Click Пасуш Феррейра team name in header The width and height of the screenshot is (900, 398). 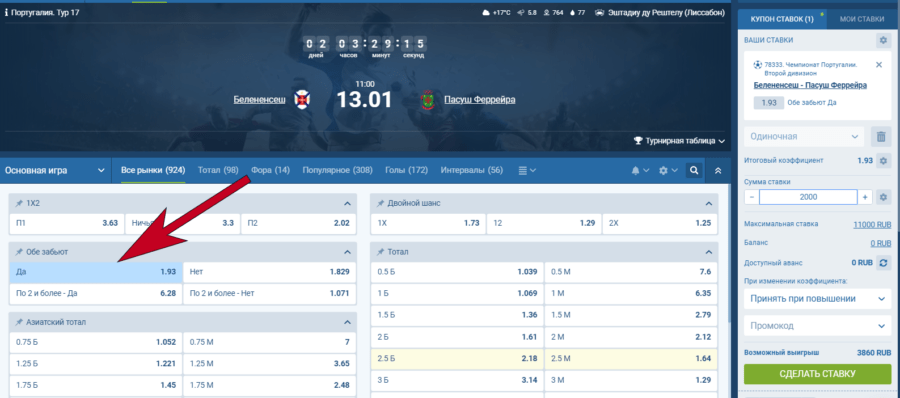pyautogui.click(x=479, y=99)
